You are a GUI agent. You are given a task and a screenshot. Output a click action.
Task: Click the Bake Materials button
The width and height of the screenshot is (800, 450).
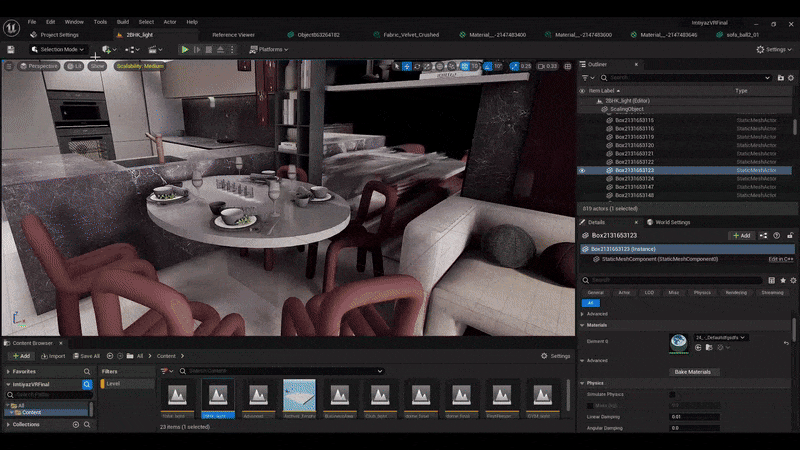[695, 372]
